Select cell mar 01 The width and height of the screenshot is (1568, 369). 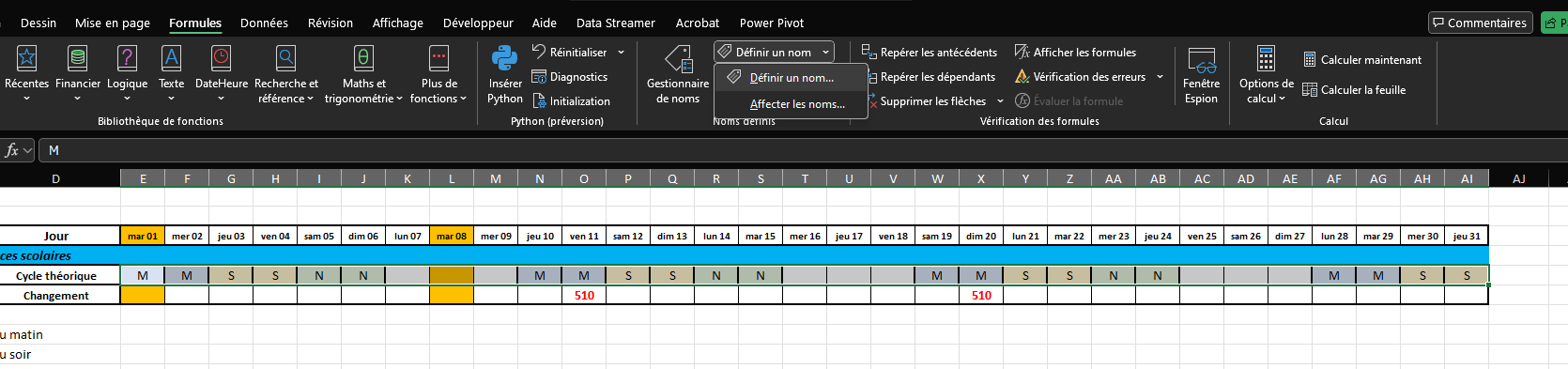(143, 236)
